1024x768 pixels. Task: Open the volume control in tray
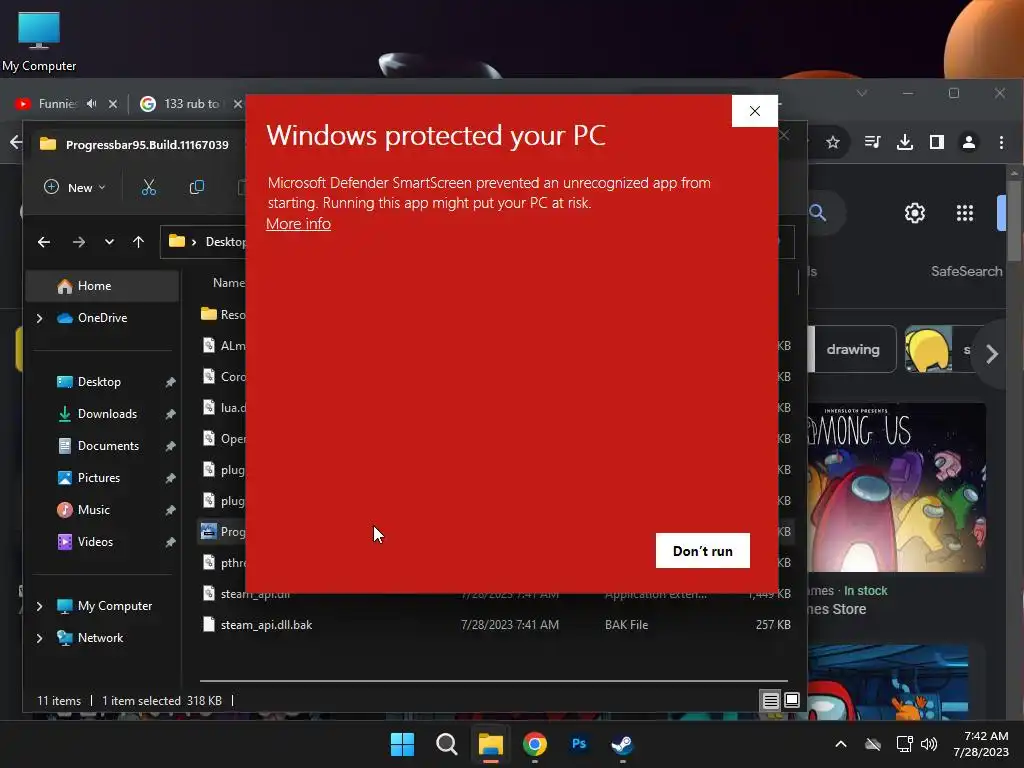tap(929, 744)
